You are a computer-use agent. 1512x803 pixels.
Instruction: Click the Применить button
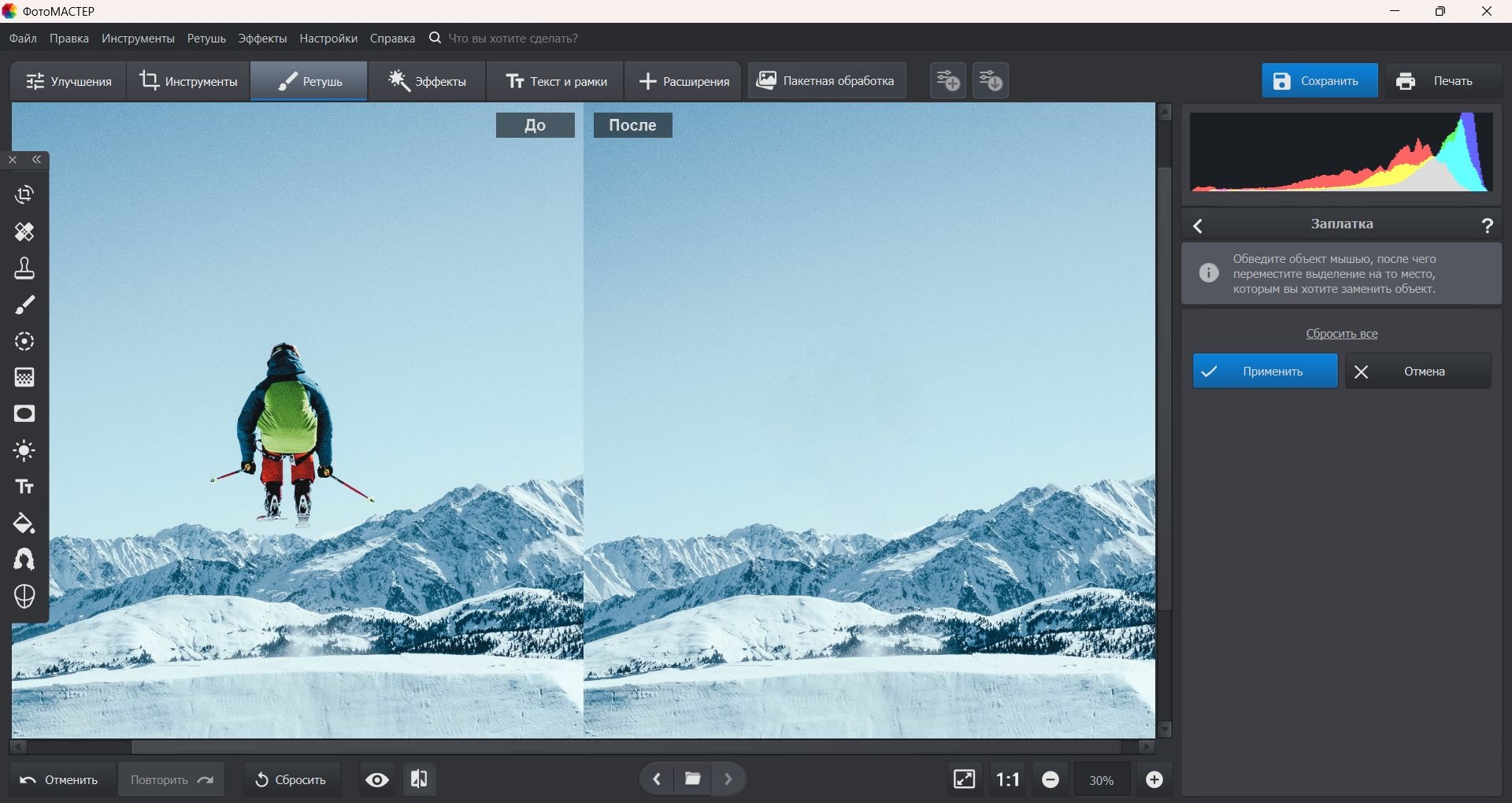(x=1265, y=372)
